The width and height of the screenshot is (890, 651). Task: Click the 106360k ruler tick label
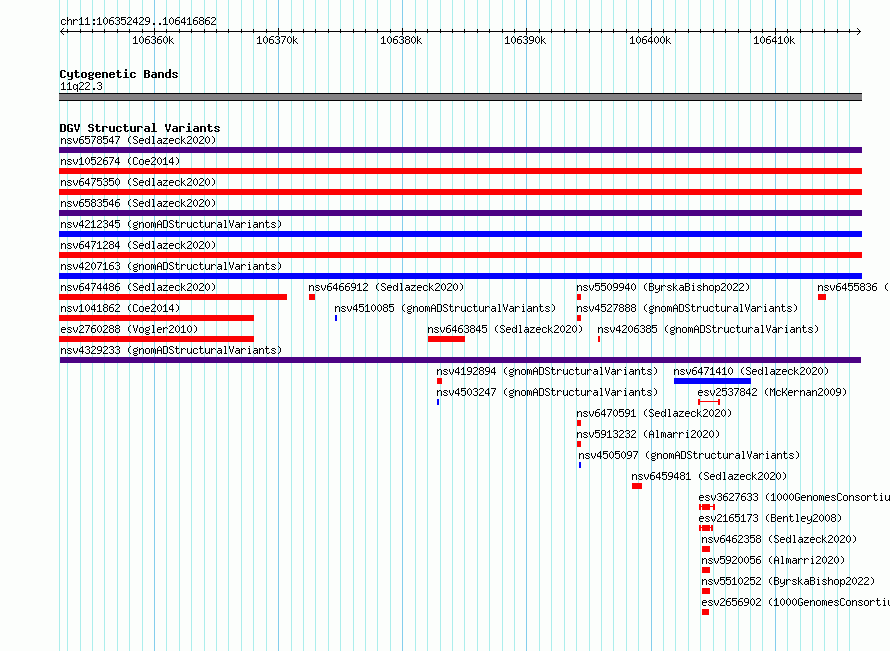point(153,40)
